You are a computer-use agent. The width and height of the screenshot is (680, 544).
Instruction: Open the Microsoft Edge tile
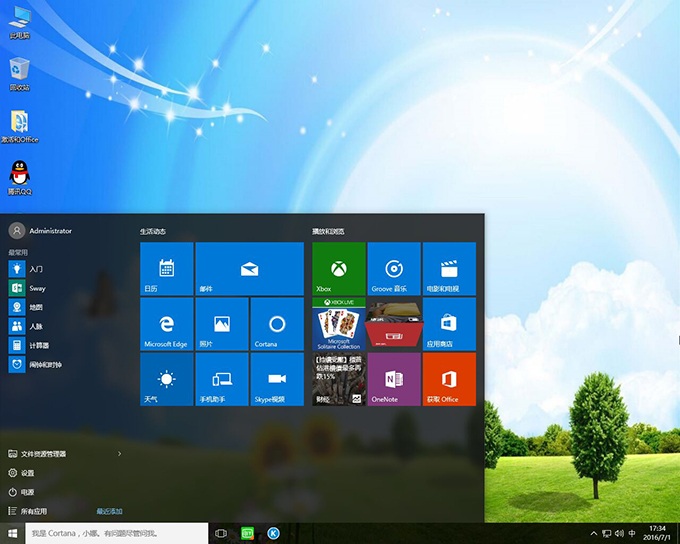166,323
